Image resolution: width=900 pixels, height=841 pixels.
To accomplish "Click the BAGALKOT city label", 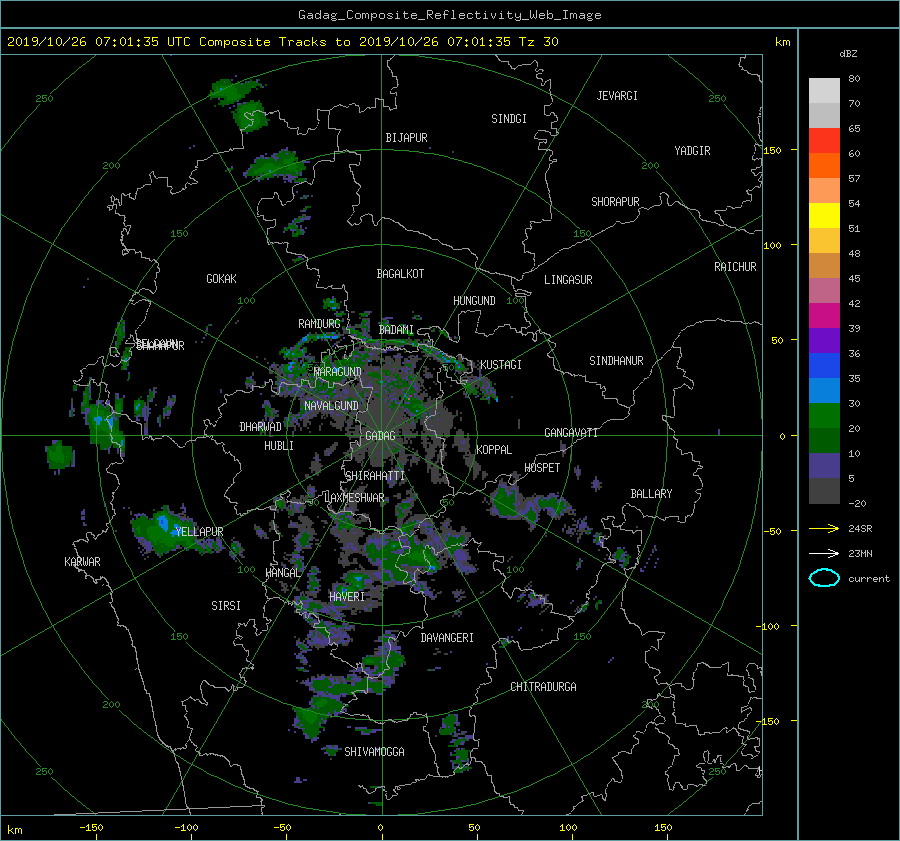I will (x=400, y=274).
